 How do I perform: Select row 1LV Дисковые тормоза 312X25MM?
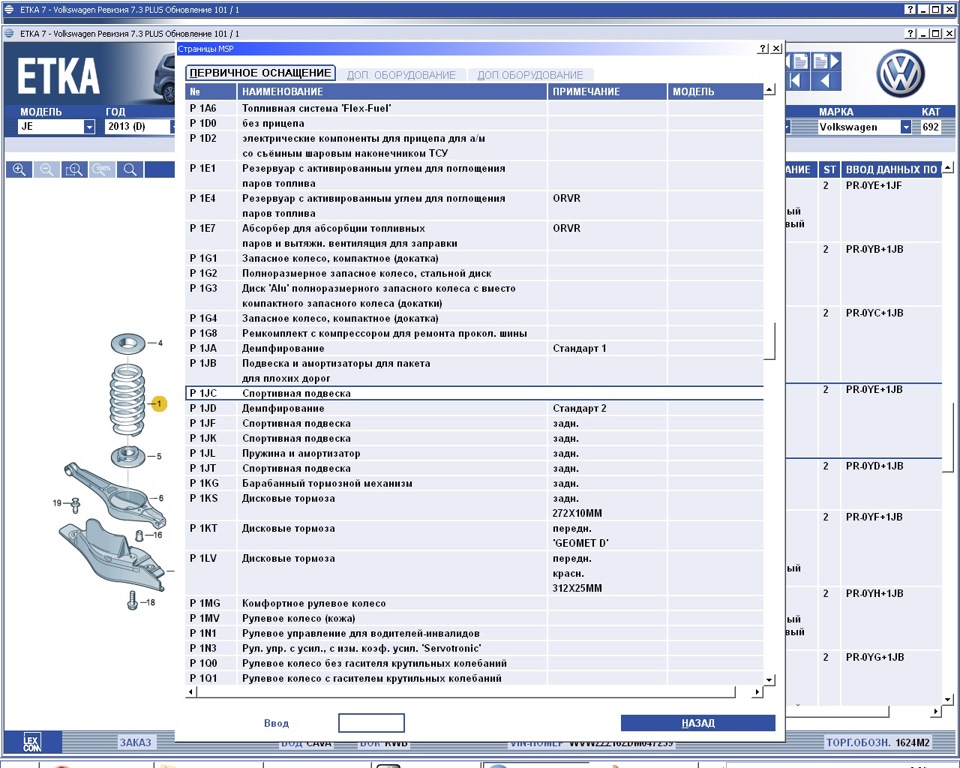click(x=474, y=573)
